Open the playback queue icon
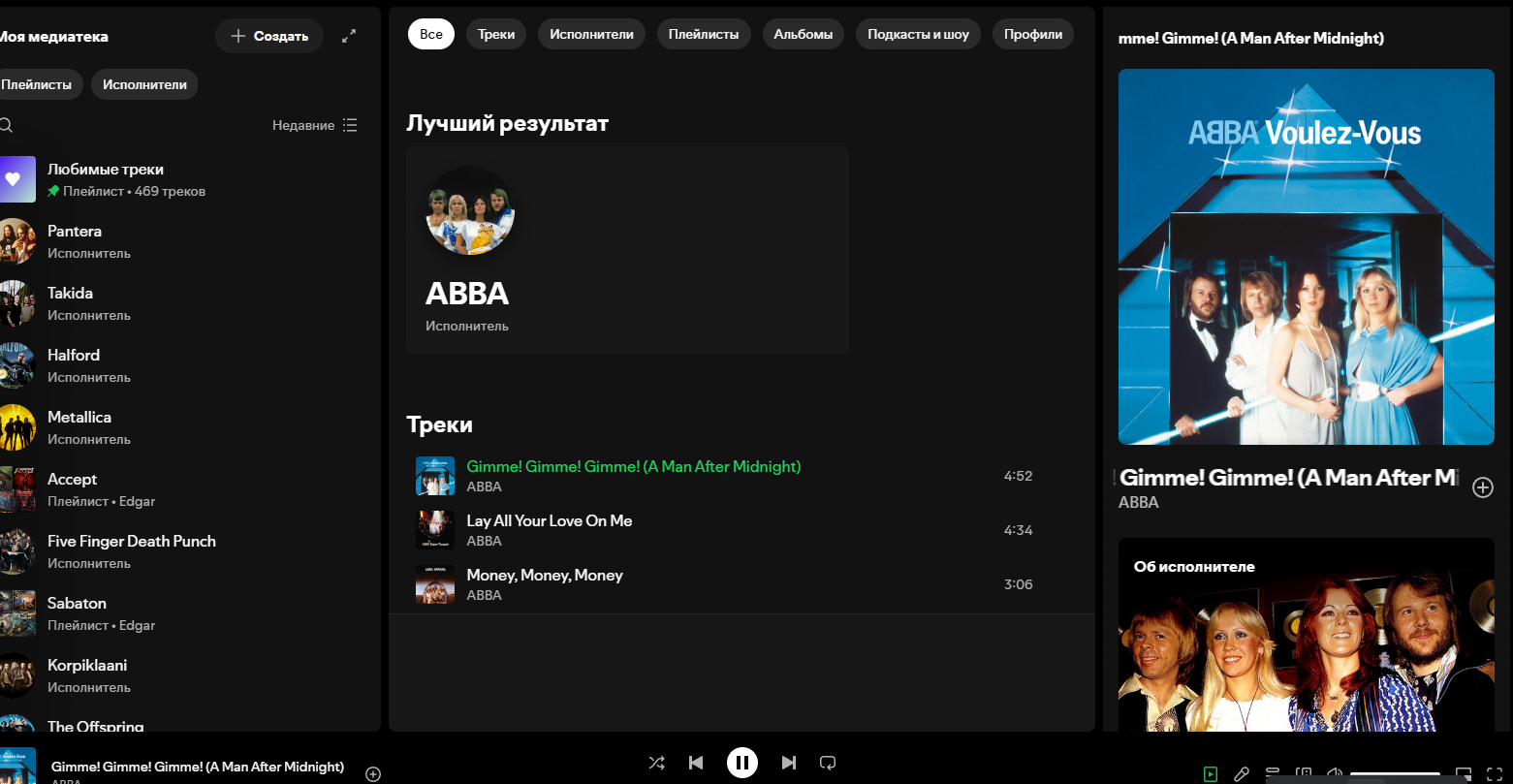1513x784 pixels. point(1273,773)
